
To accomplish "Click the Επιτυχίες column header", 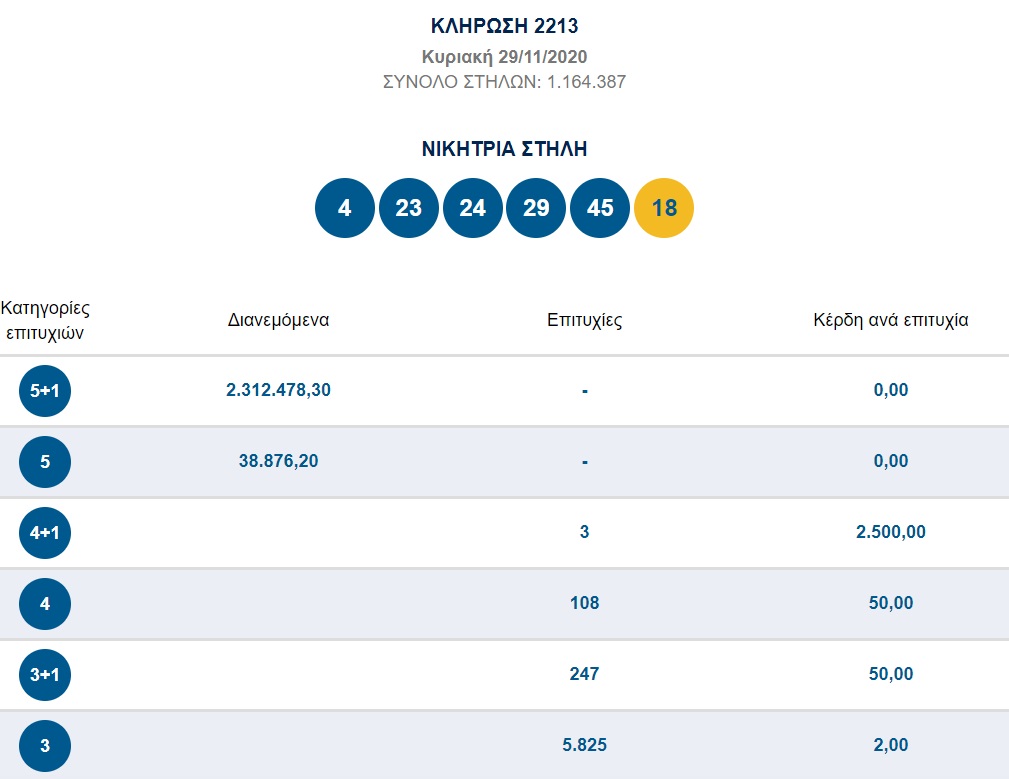I will click(x=585, y=320).
